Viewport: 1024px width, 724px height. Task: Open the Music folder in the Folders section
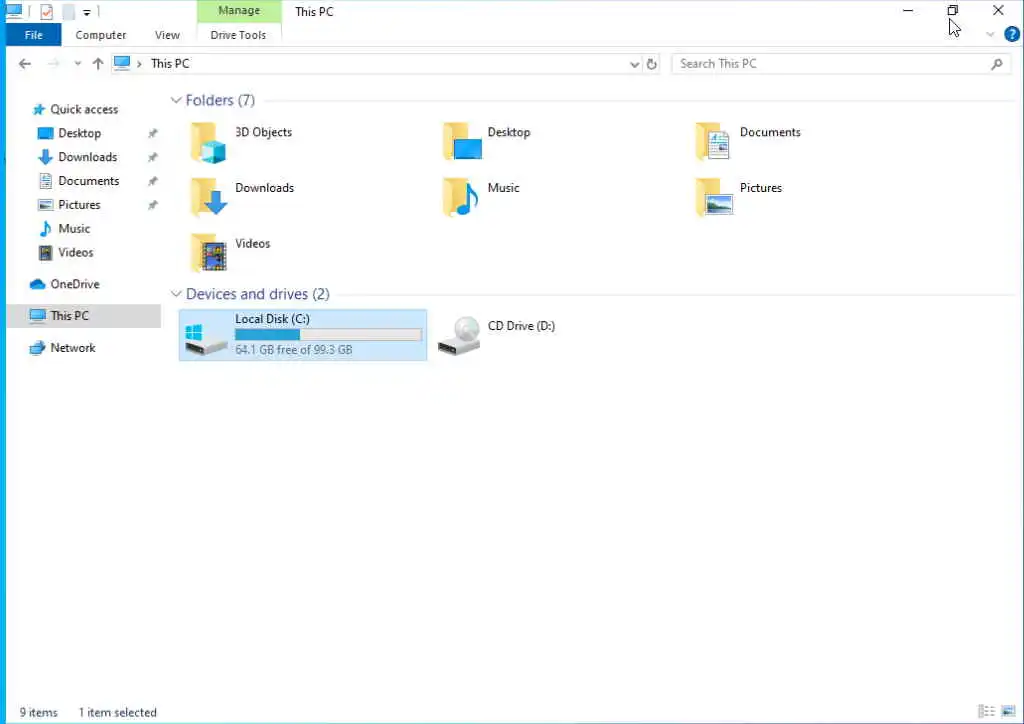click(461, 197)
